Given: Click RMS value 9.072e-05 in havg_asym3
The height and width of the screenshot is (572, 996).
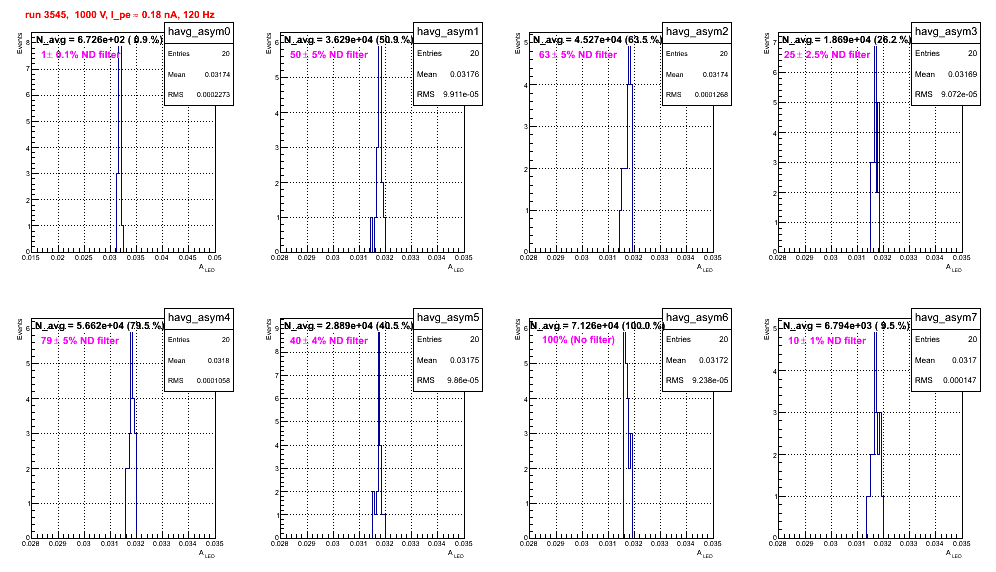Looking at the screenshot, I should coord(959,95).
